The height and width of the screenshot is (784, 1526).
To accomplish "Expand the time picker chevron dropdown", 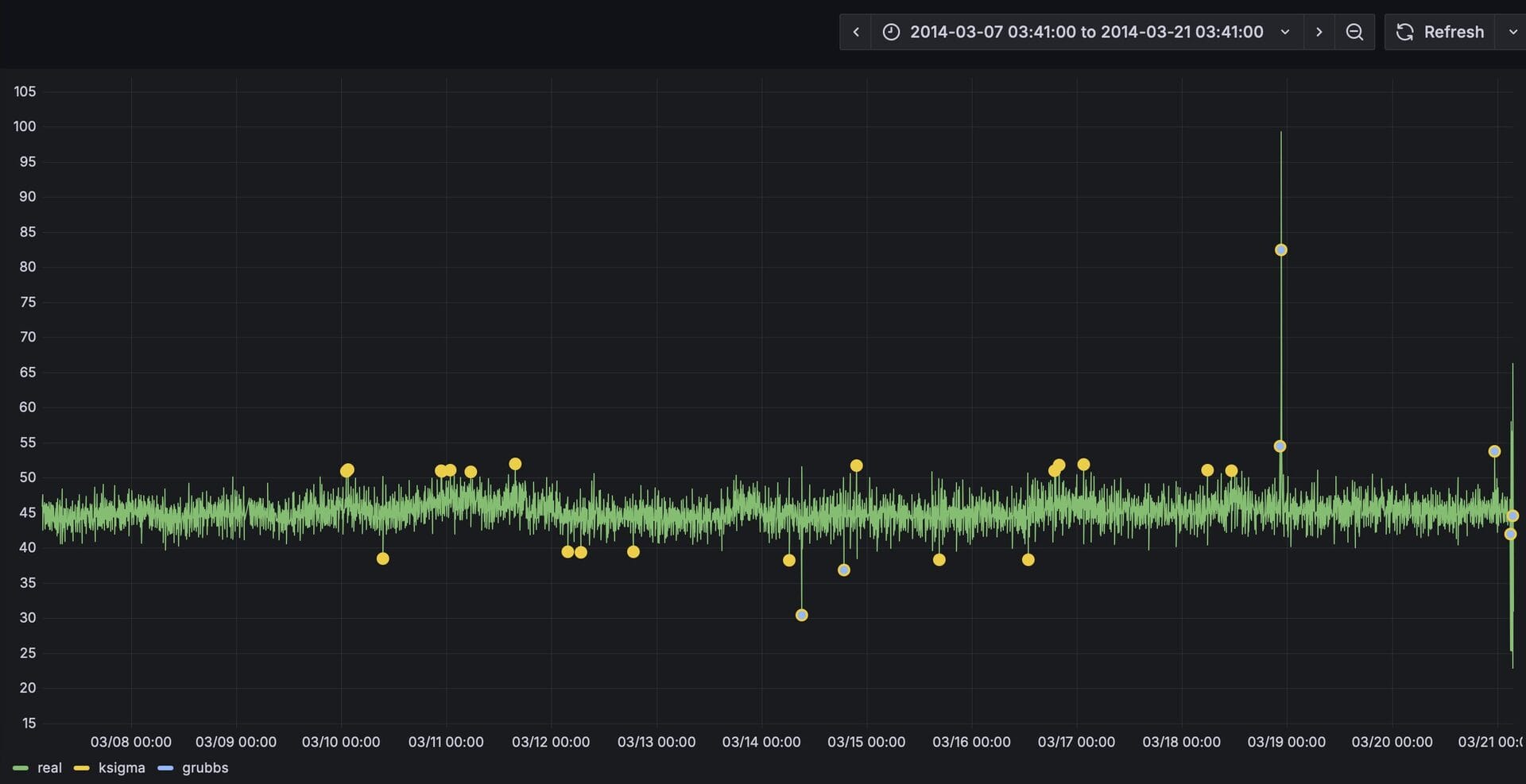I will pyautogui.click(x=1284, y=32).
